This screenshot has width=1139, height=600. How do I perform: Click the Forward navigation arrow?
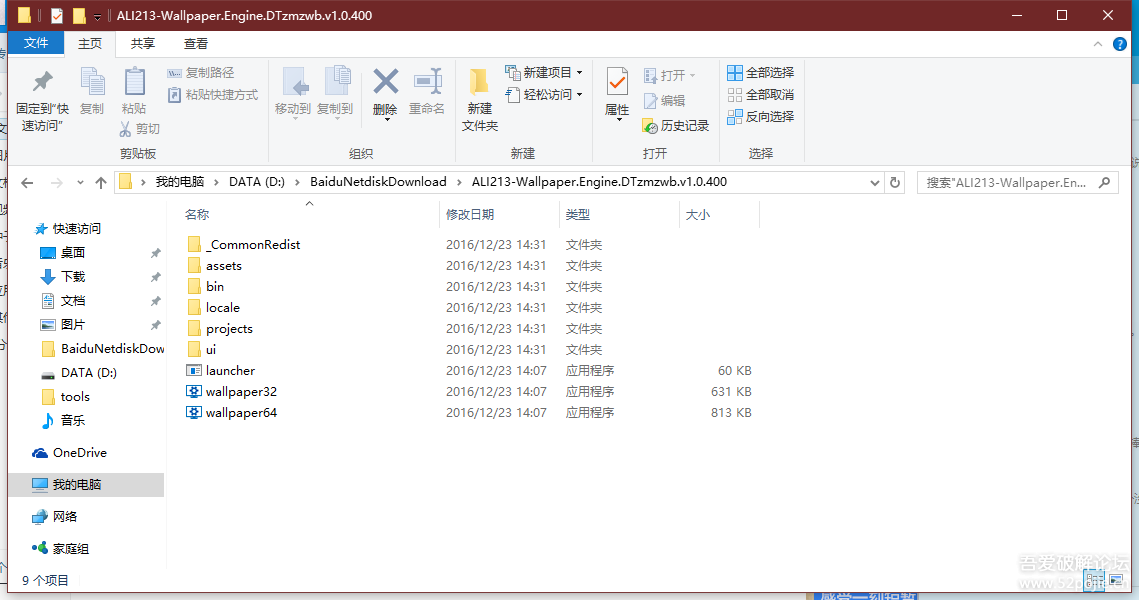(x=56, y=183)
